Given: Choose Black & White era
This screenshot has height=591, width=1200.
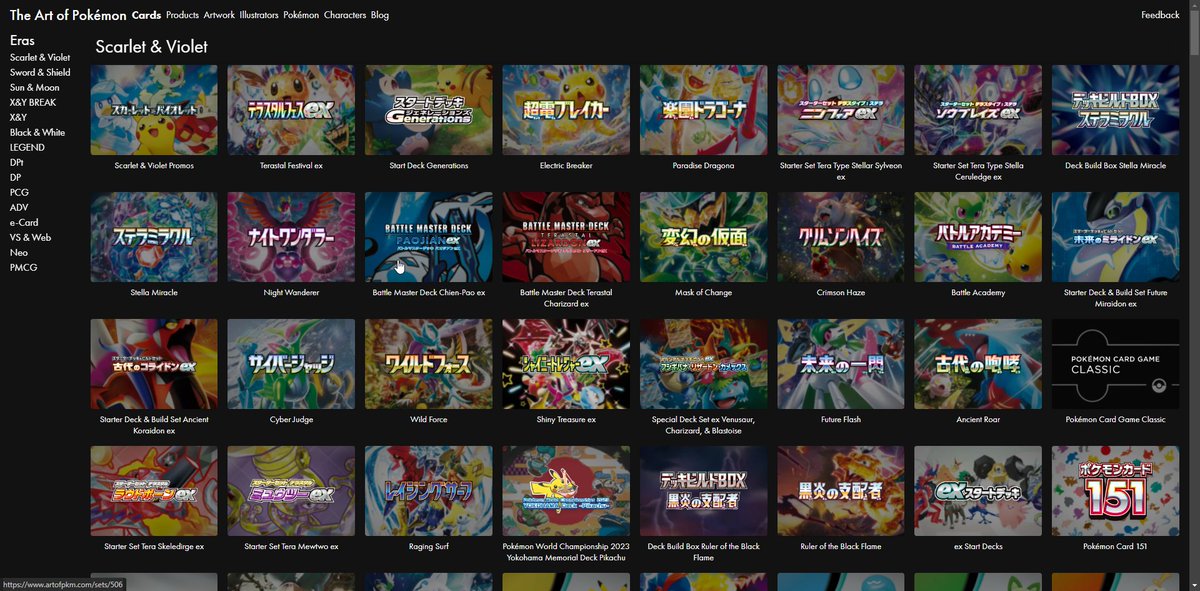Looking at the screenshot, I should pos(37,132).
